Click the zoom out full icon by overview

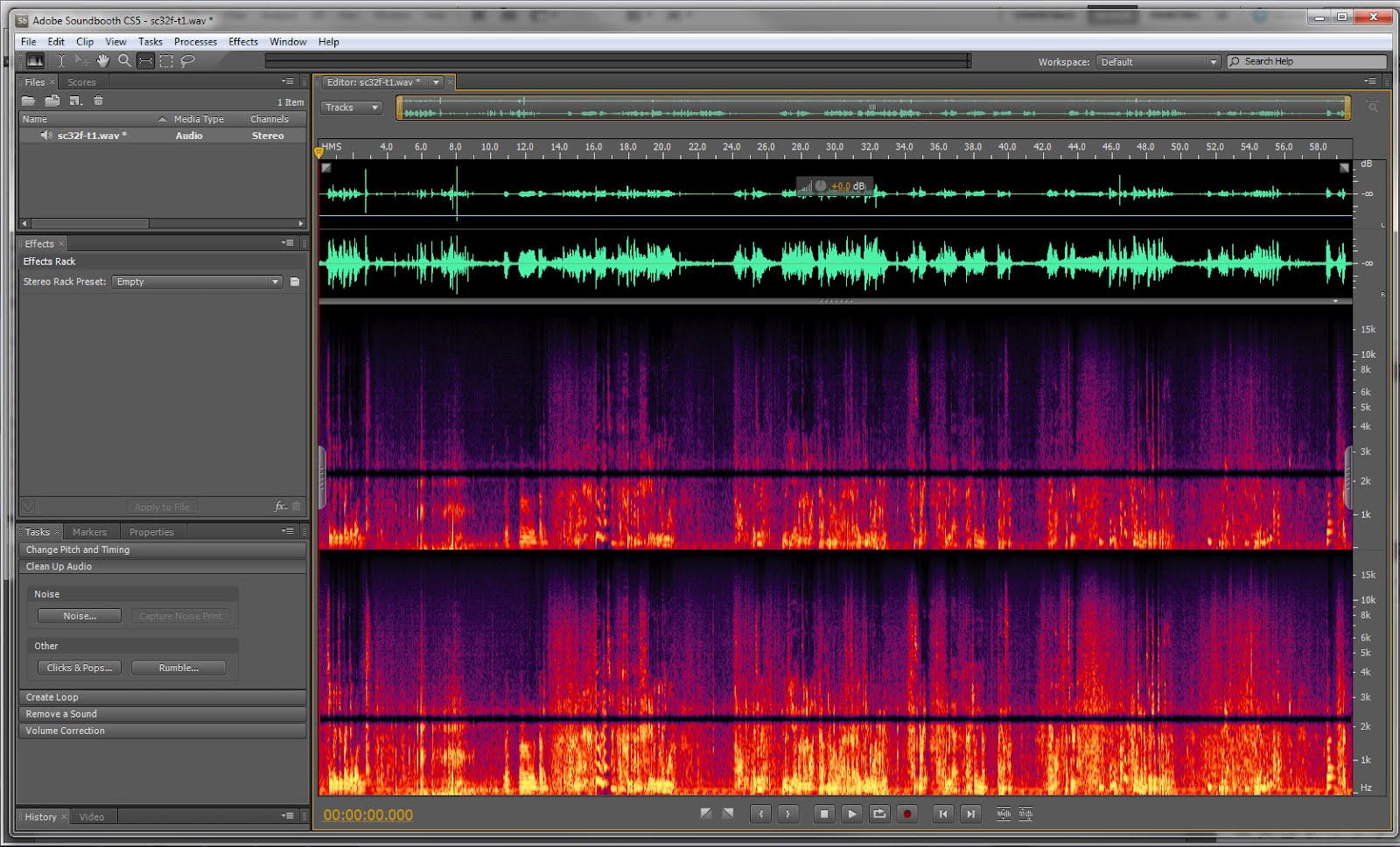[x=1373, y=108]
